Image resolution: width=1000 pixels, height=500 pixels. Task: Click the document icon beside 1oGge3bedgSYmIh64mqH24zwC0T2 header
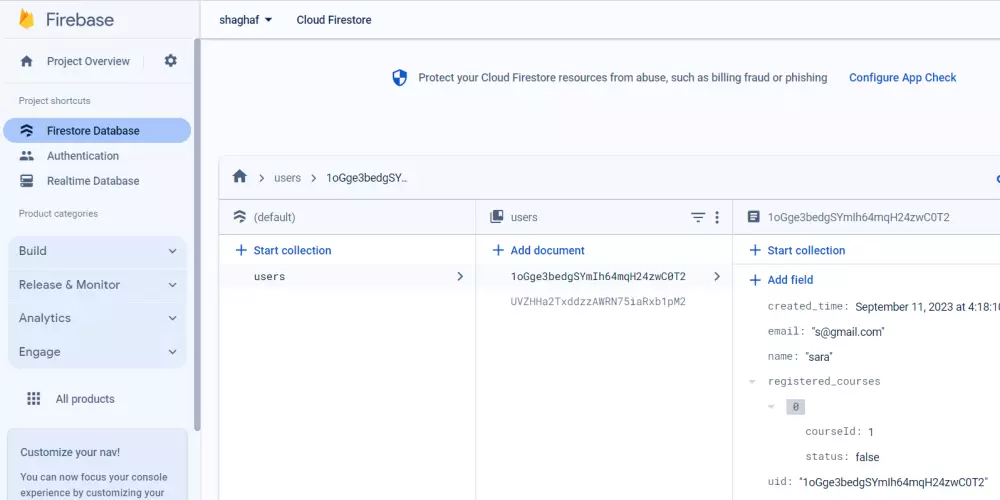click(x=753, y=217)
